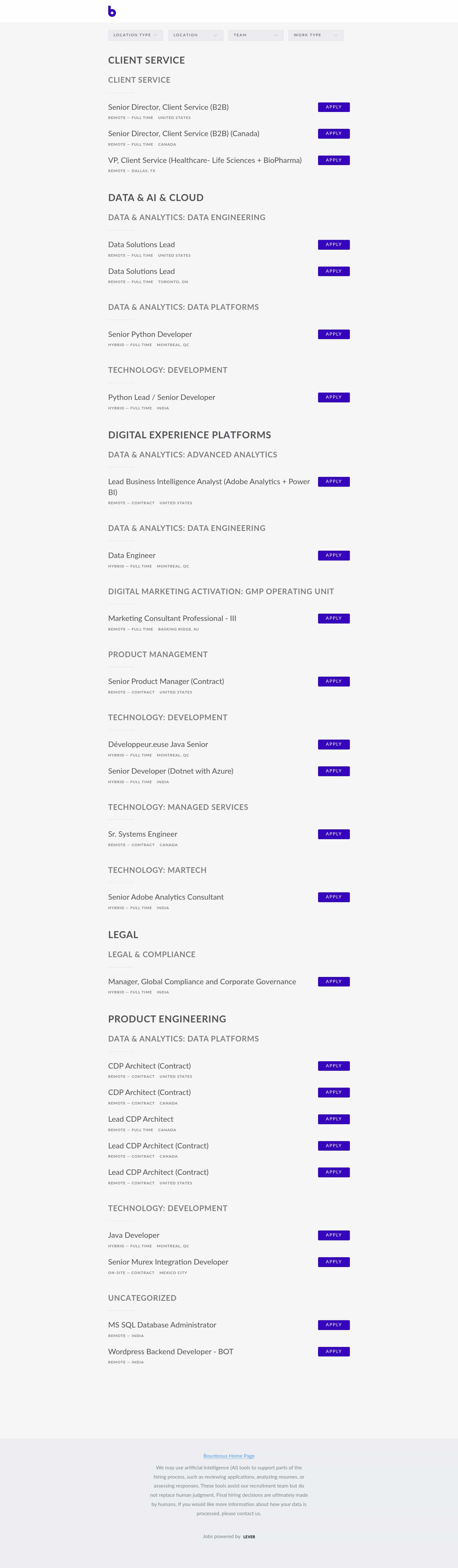
Task: Open the Python Lead / Senior Developer posting
Action: pyautogui.click(x=162, y=397)
